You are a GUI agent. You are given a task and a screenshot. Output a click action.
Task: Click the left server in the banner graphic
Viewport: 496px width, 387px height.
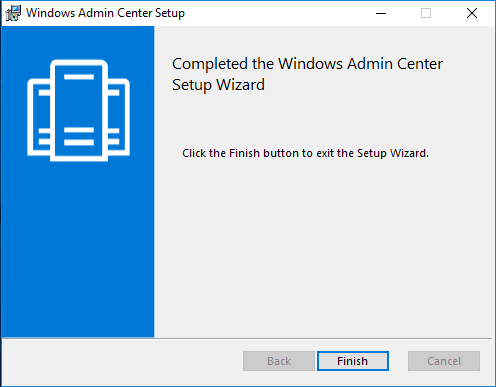click(39, 117)
